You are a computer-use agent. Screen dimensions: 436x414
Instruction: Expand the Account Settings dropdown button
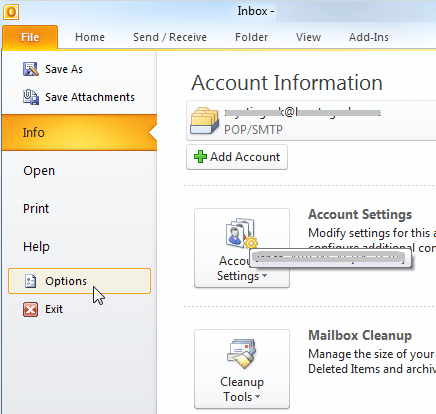point(242,248)
